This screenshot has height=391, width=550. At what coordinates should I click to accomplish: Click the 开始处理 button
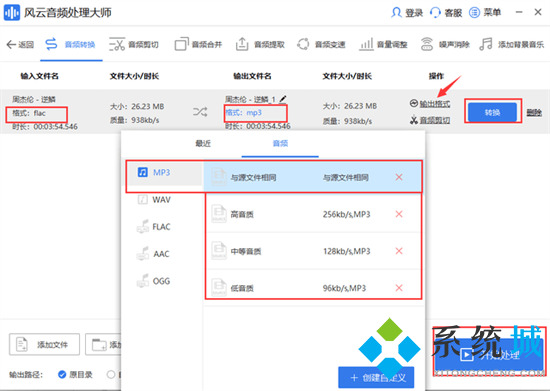pos(489,355)
